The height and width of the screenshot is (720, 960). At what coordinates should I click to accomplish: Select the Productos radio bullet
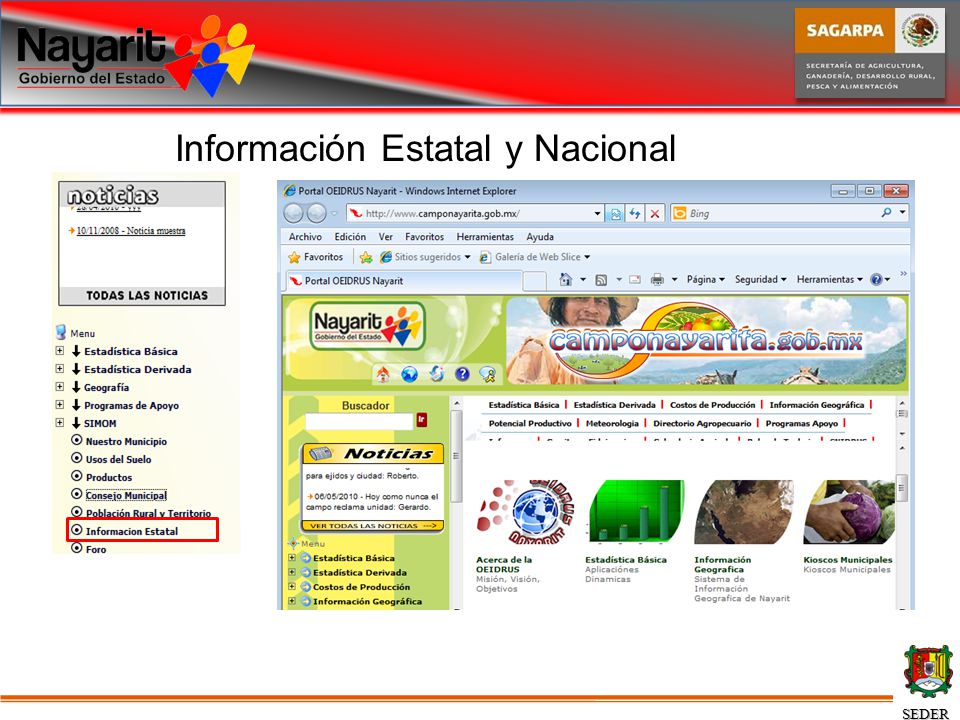pos(77,476)
